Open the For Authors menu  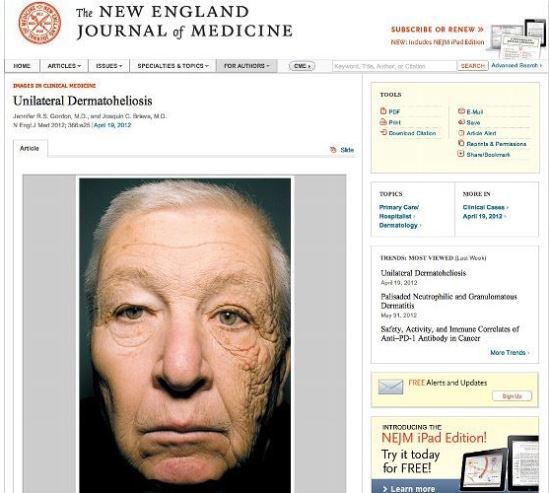(247, 66)
